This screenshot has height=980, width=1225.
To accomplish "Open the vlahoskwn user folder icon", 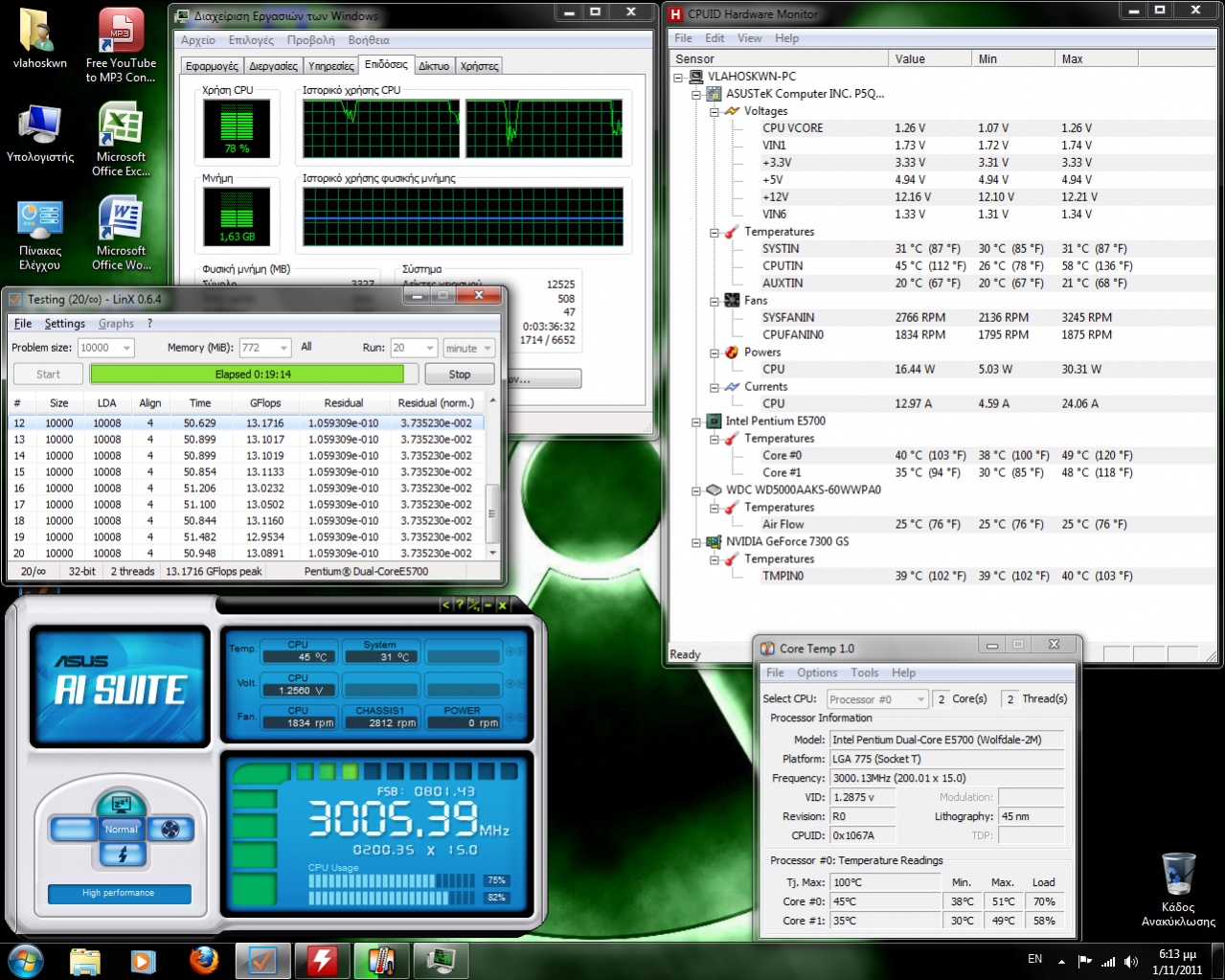I will point(39,38).
